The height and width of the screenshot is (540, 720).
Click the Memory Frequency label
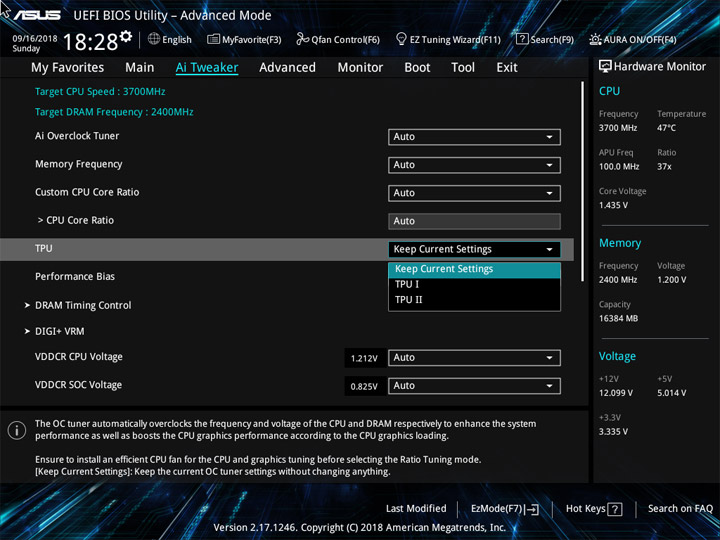[79, 164]
